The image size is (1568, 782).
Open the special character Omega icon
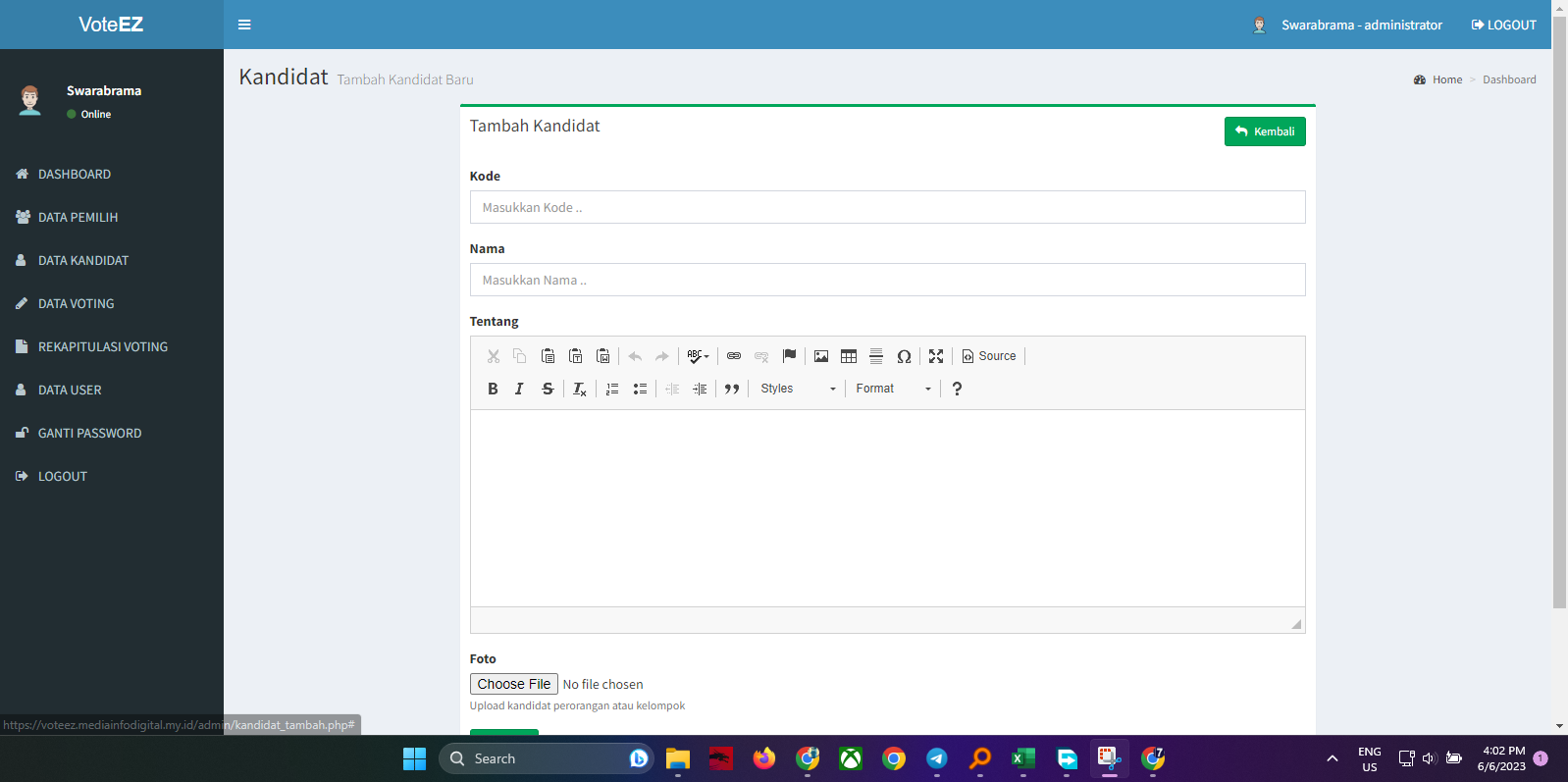[x=904, y=356]
